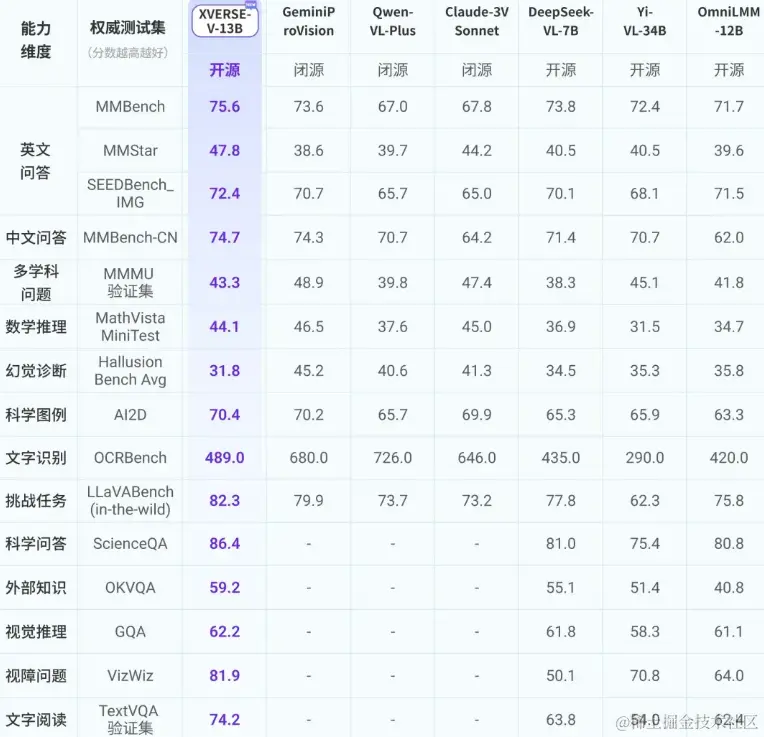Click the 科学问答 category cell
The width and height of the screenshot is (764, 737).
[36, 544]
